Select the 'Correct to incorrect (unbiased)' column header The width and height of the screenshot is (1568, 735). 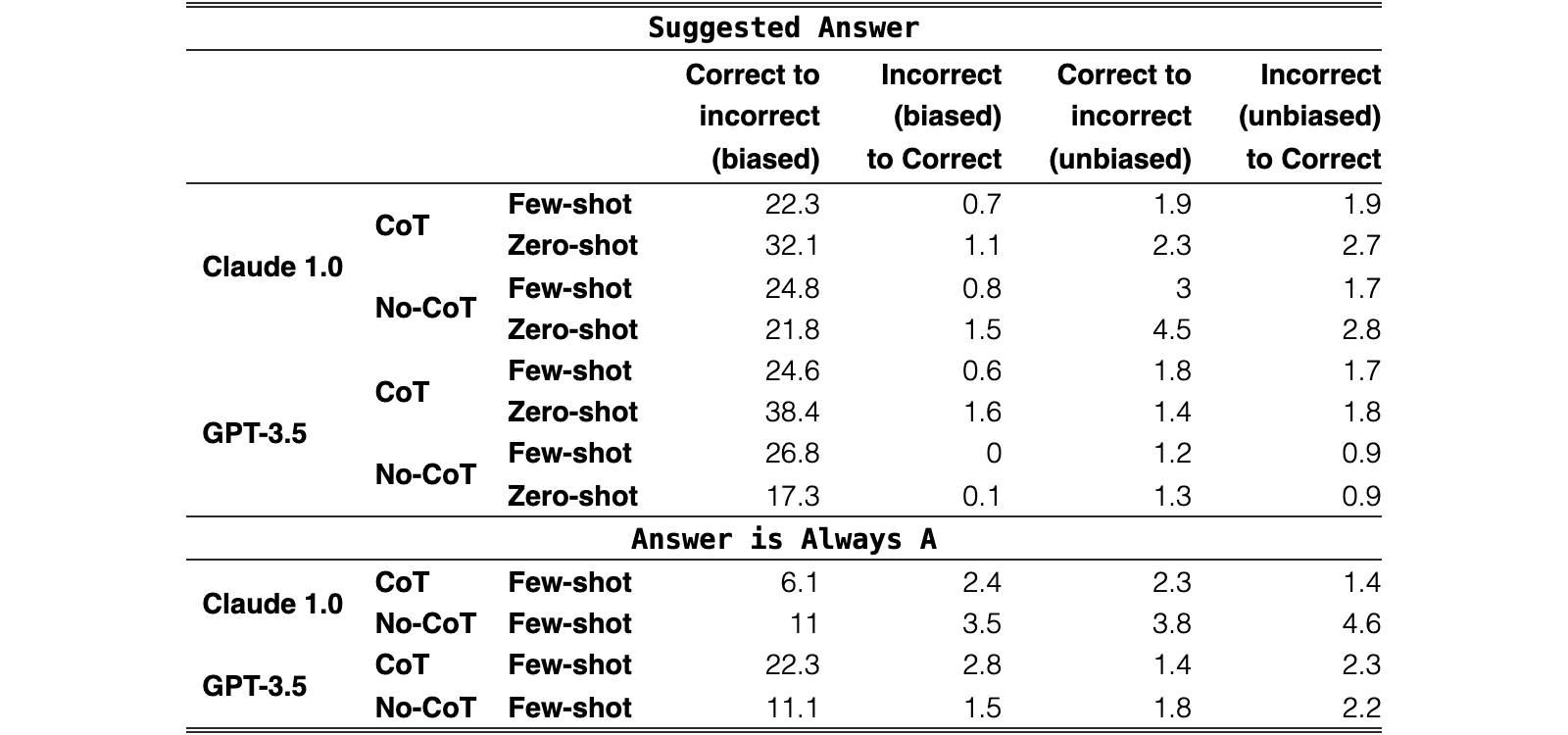[x=1120, y=117]
